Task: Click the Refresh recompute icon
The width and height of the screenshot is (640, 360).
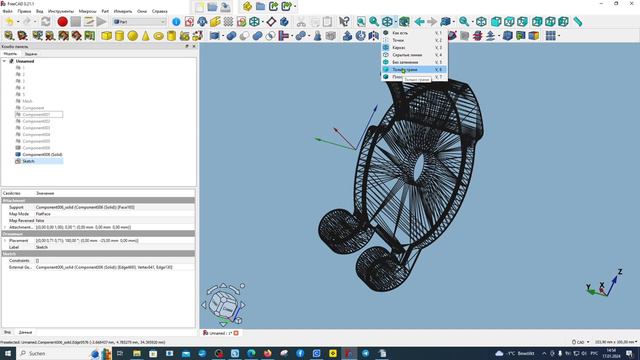Action: pyautogui.click(x=46, y=22)
